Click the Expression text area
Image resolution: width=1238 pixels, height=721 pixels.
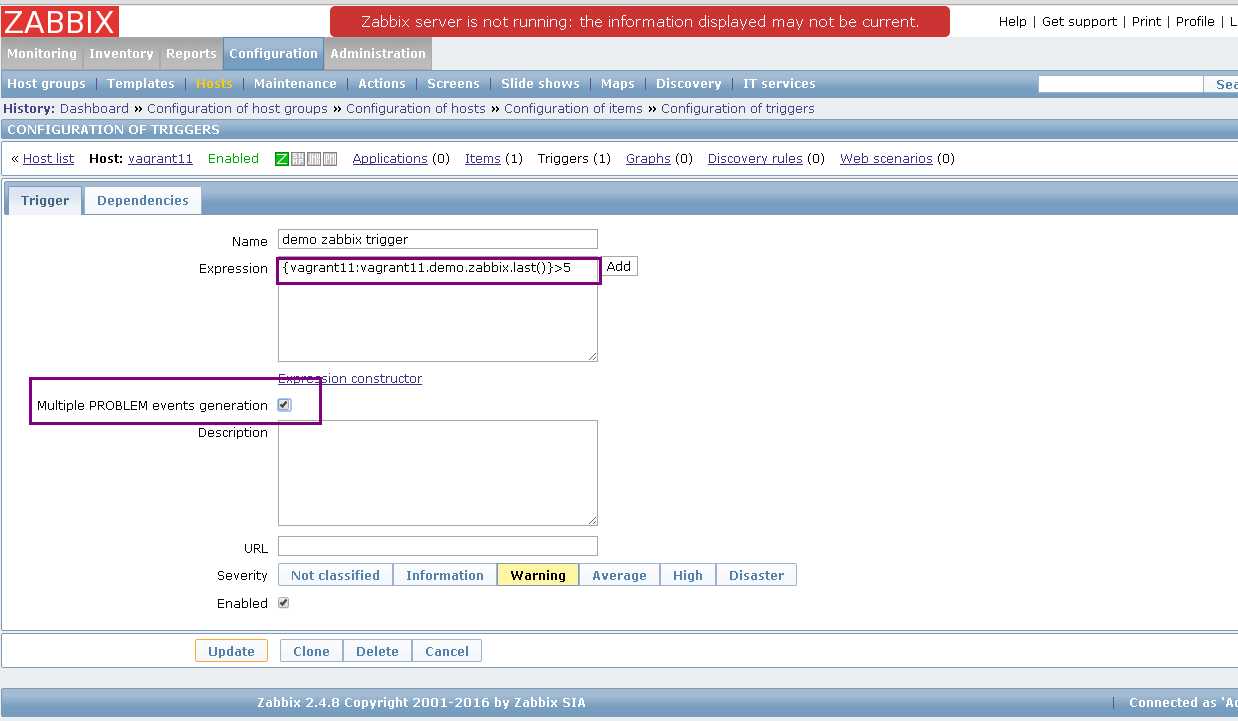point(438,310)
